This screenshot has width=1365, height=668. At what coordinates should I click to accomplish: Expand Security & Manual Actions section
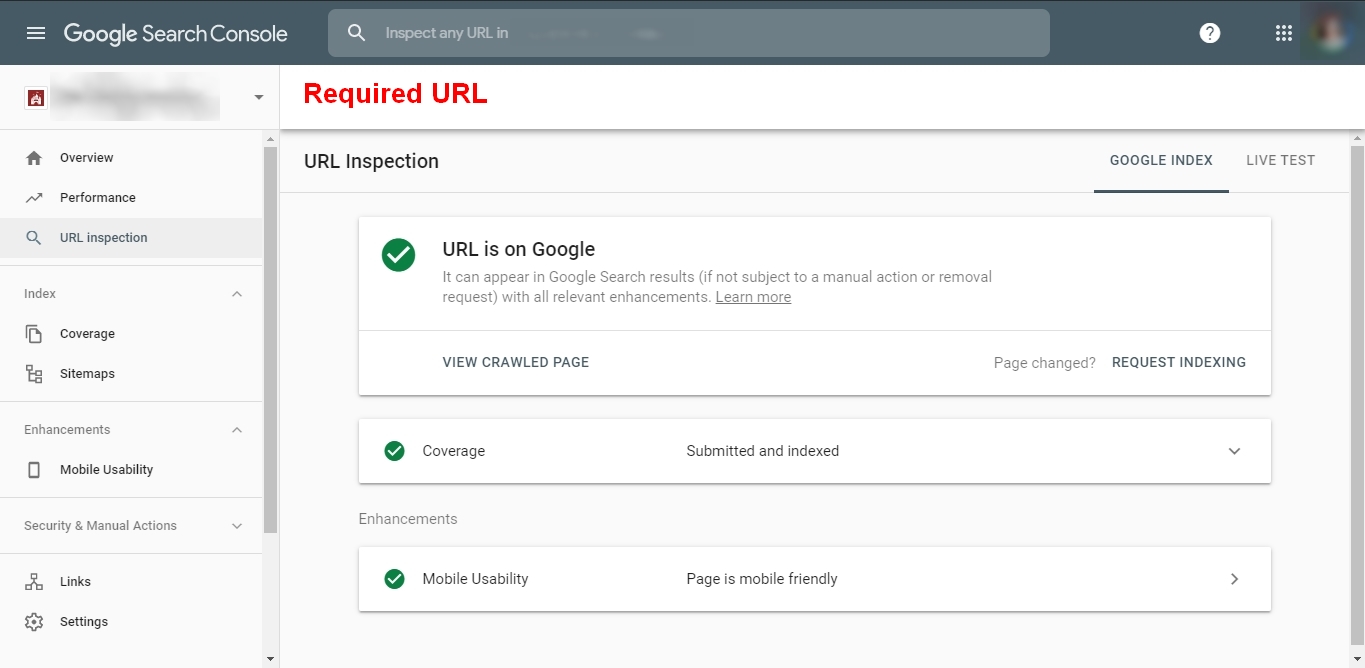point(237,526)
